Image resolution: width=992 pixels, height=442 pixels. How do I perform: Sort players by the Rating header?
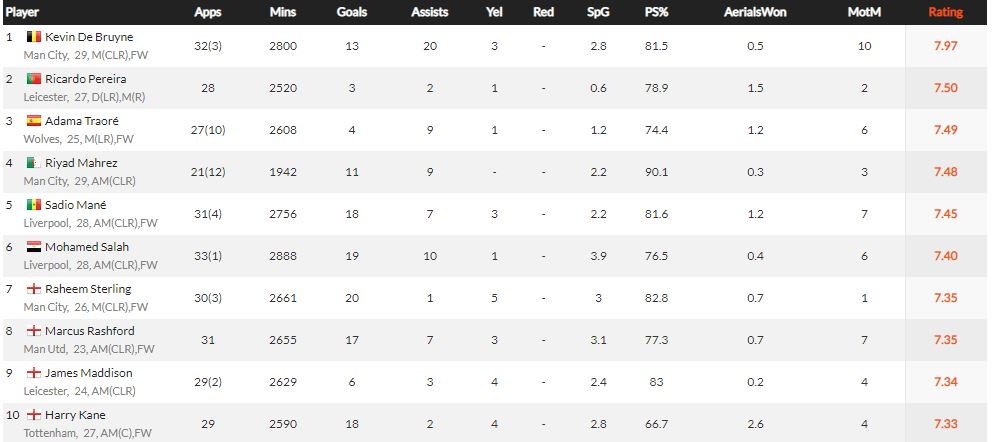click(x=945, y=13)
